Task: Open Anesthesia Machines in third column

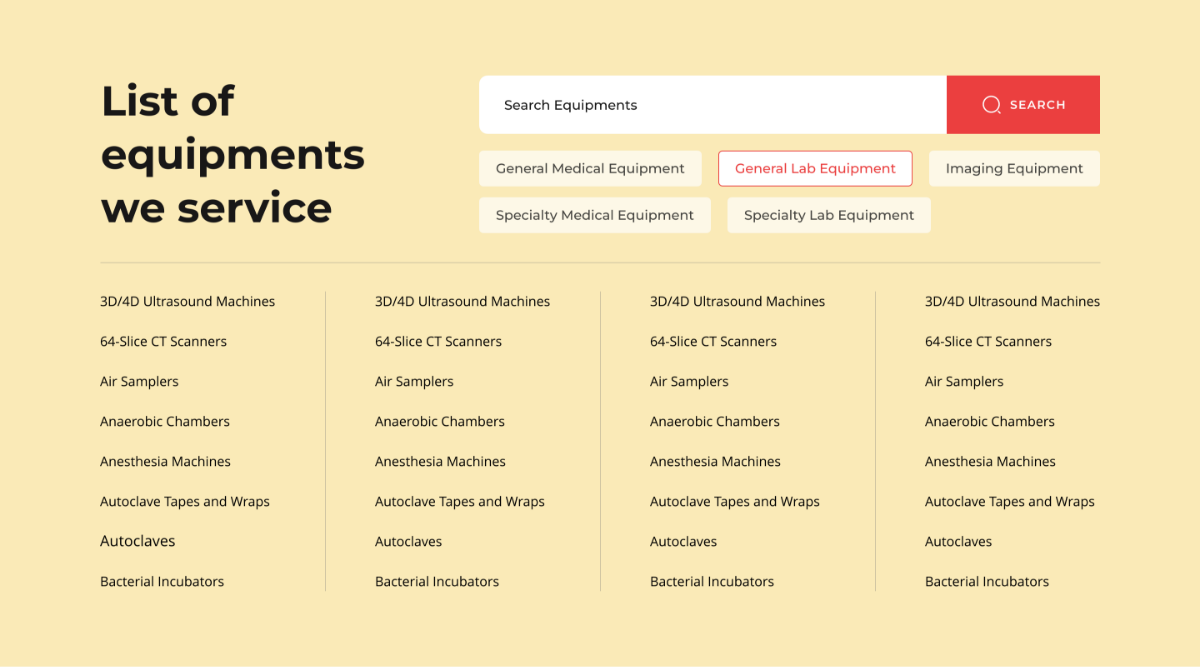Action: pyautogui.click(x=715, y=462)
